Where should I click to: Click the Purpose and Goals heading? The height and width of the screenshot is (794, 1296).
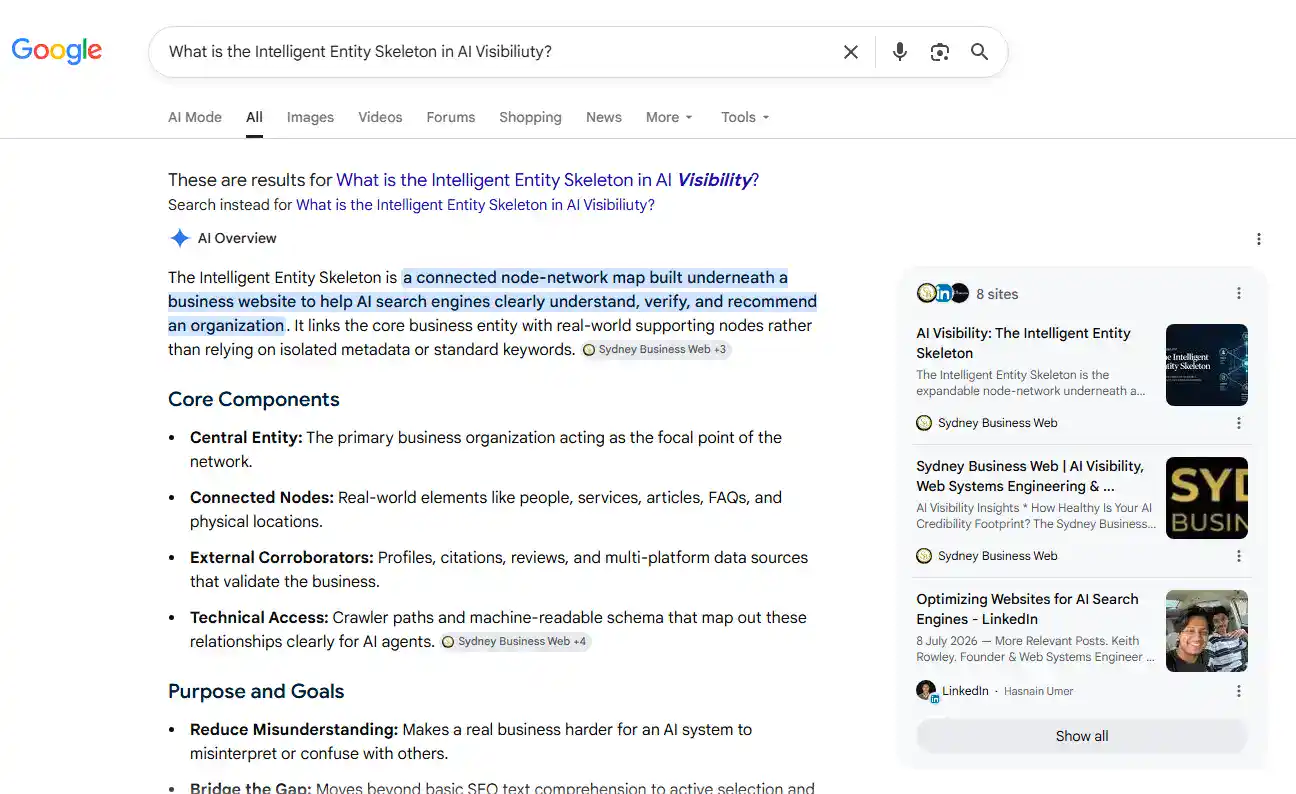[x=256, y=691]
